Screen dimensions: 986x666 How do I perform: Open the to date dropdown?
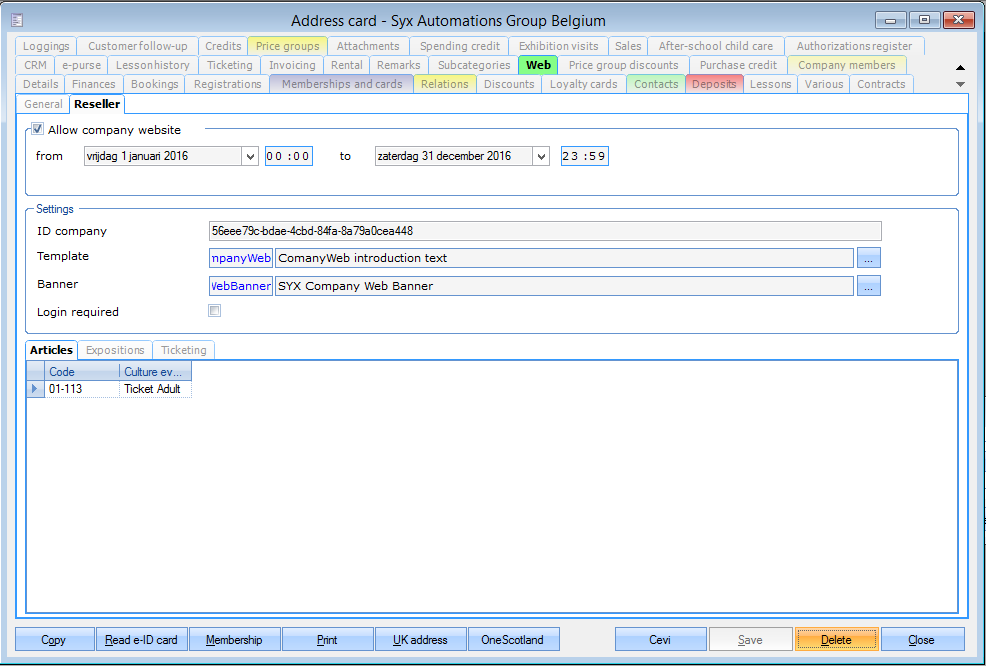pos(541,156)
